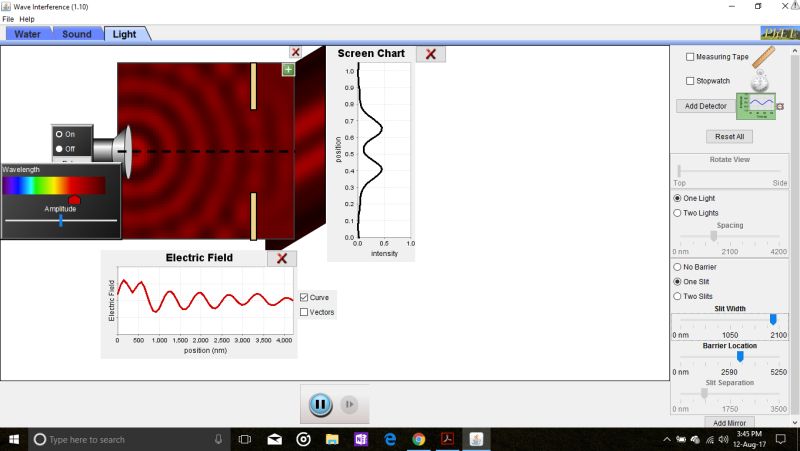Open Microsoft Edge from taskbar
Image resolution: width=800 pixels, height=451 pixels.
pos(390,439)
